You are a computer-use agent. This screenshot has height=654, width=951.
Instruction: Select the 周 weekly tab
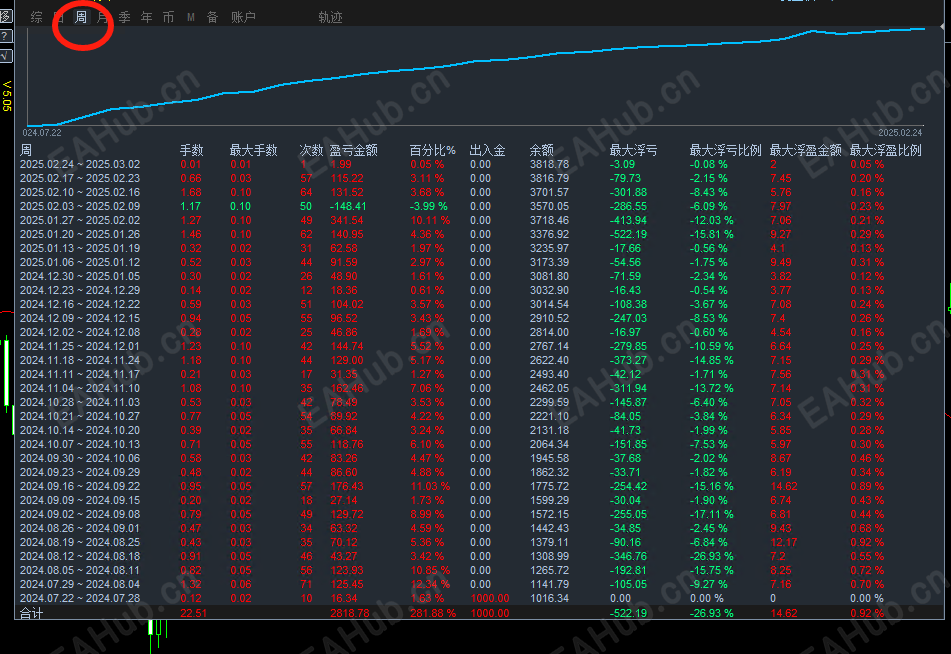tap(81, 17)
